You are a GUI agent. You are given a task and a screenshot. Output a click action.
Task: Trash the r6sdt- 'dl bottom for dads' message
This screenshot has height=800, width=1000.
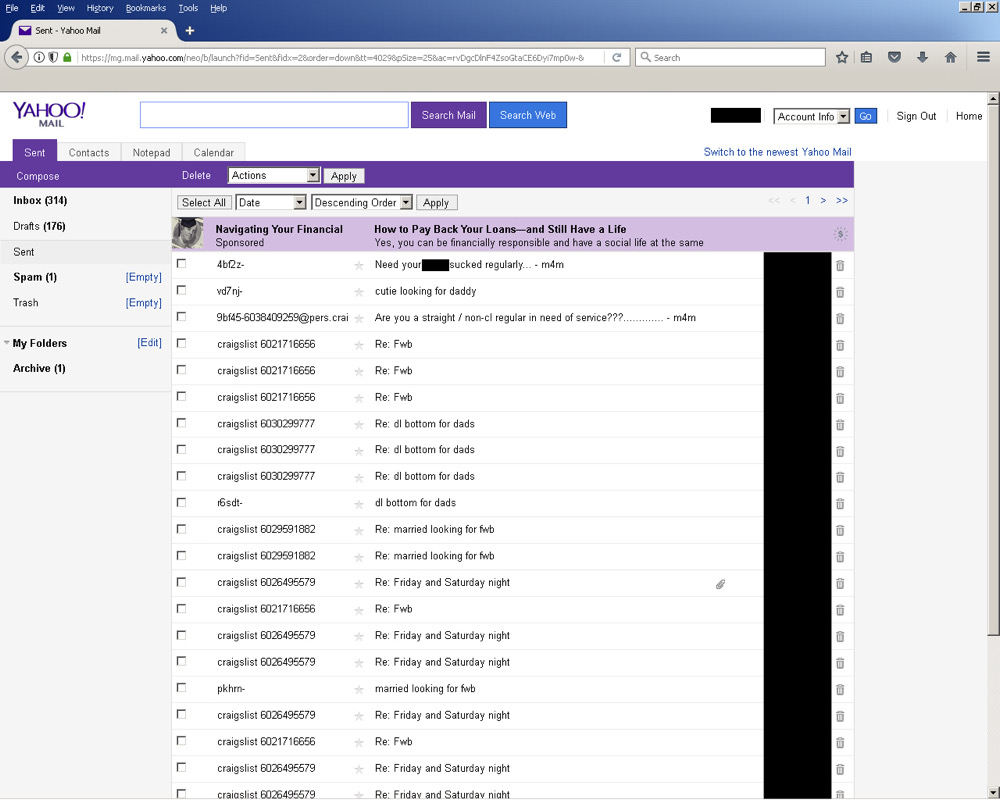pos(840,504)
